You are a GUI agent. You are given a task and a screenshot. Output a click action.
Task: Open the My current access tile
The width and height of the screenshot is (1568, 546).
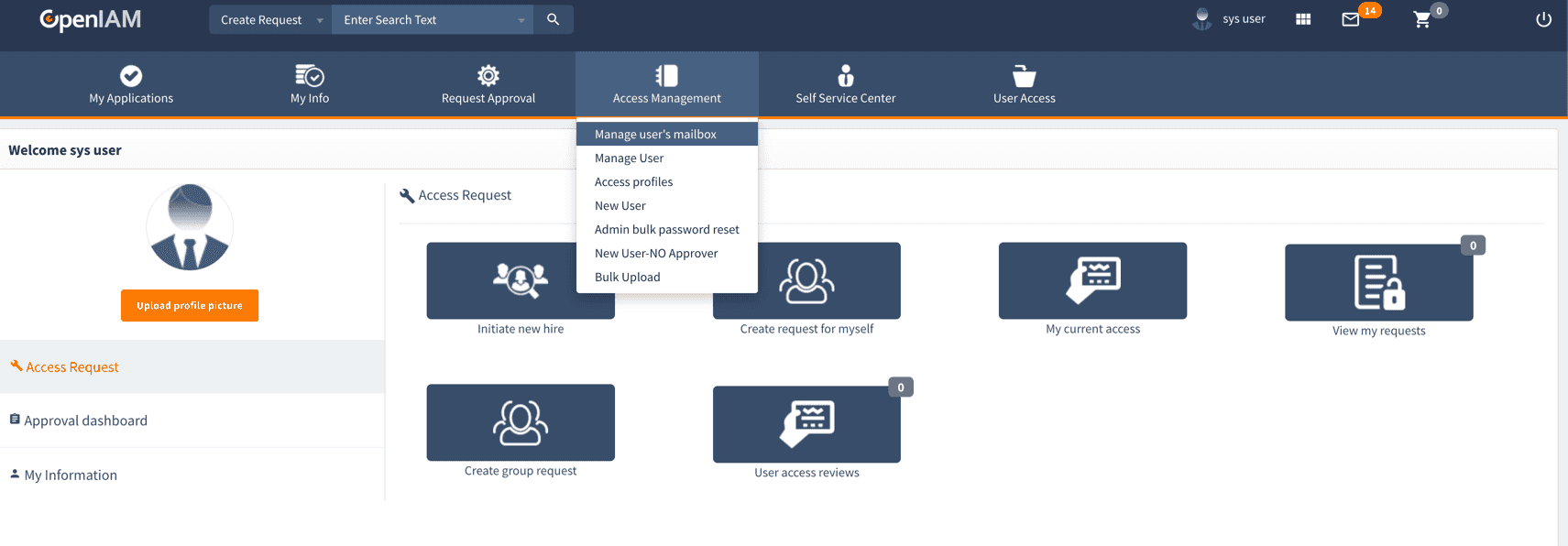click(x=1092, y=281)
